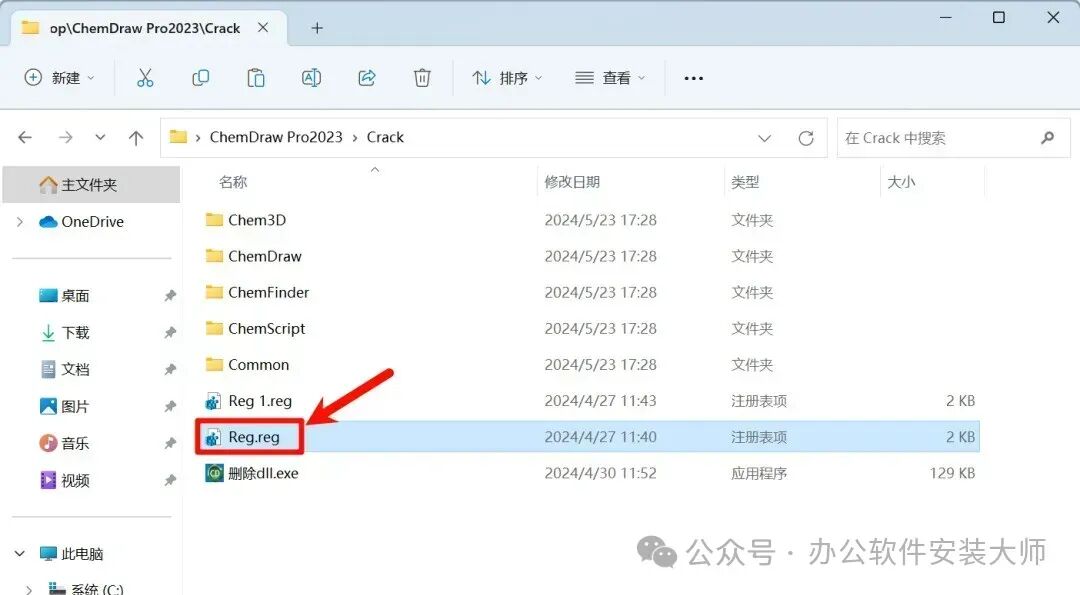Select the Chem3D folder icon
This screenshot has height=595, width=1080.
coord(214,220)
